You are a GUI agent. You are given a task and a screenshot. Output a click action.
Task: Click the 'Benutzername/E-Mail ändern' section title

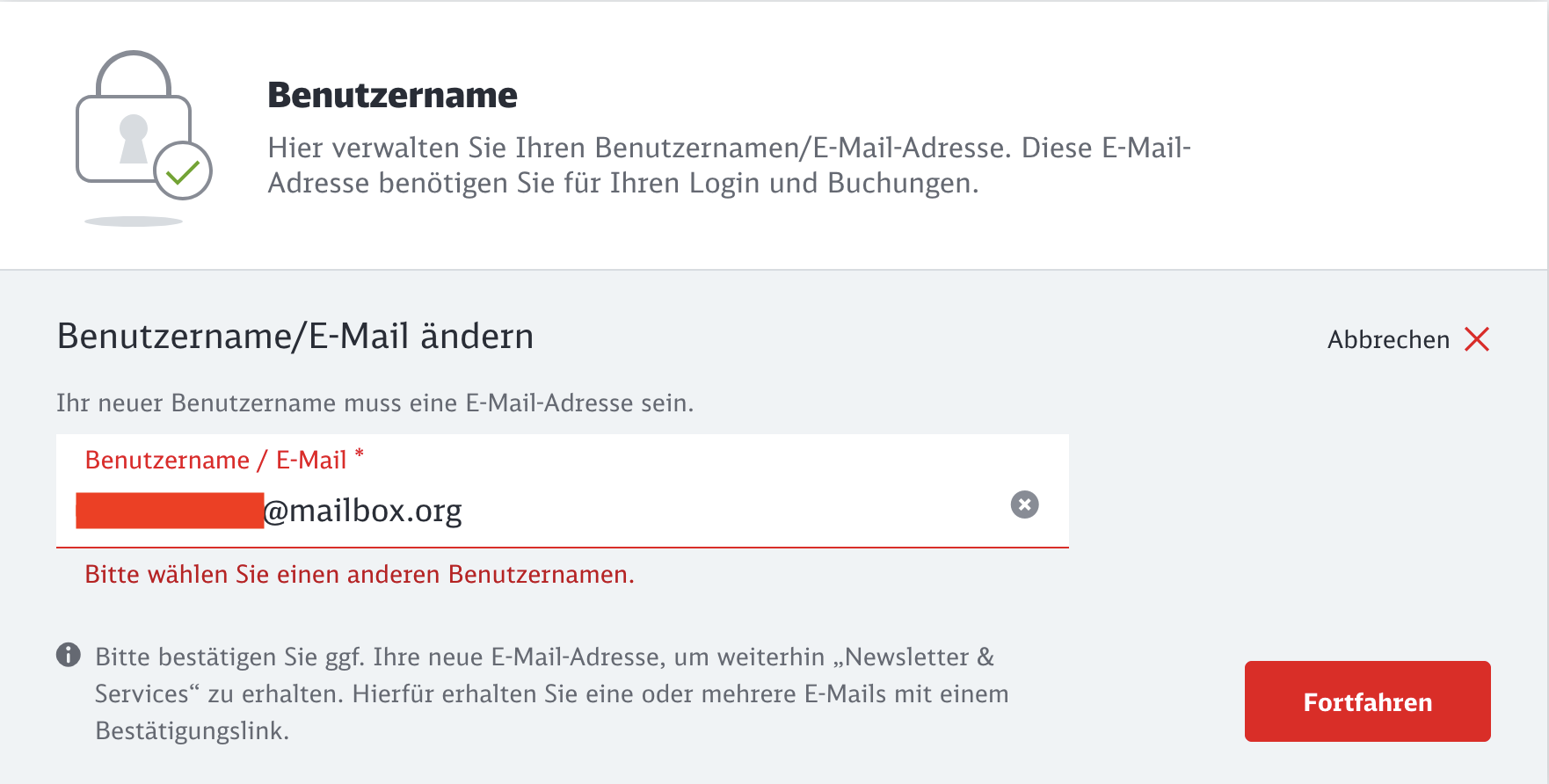coord(295,337)
